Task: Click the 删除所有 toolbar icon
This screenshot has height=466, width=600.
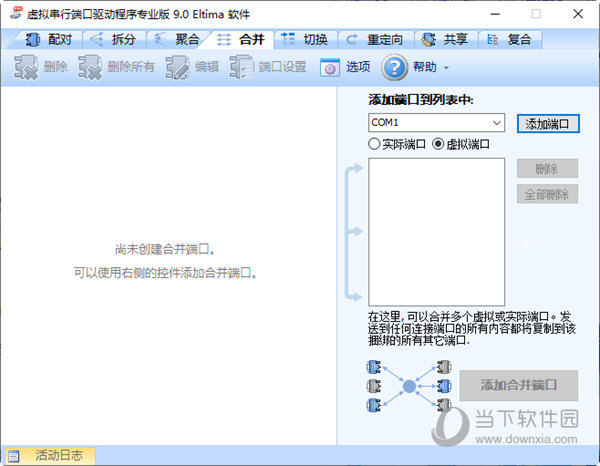Action: click(x=90, y=67)
